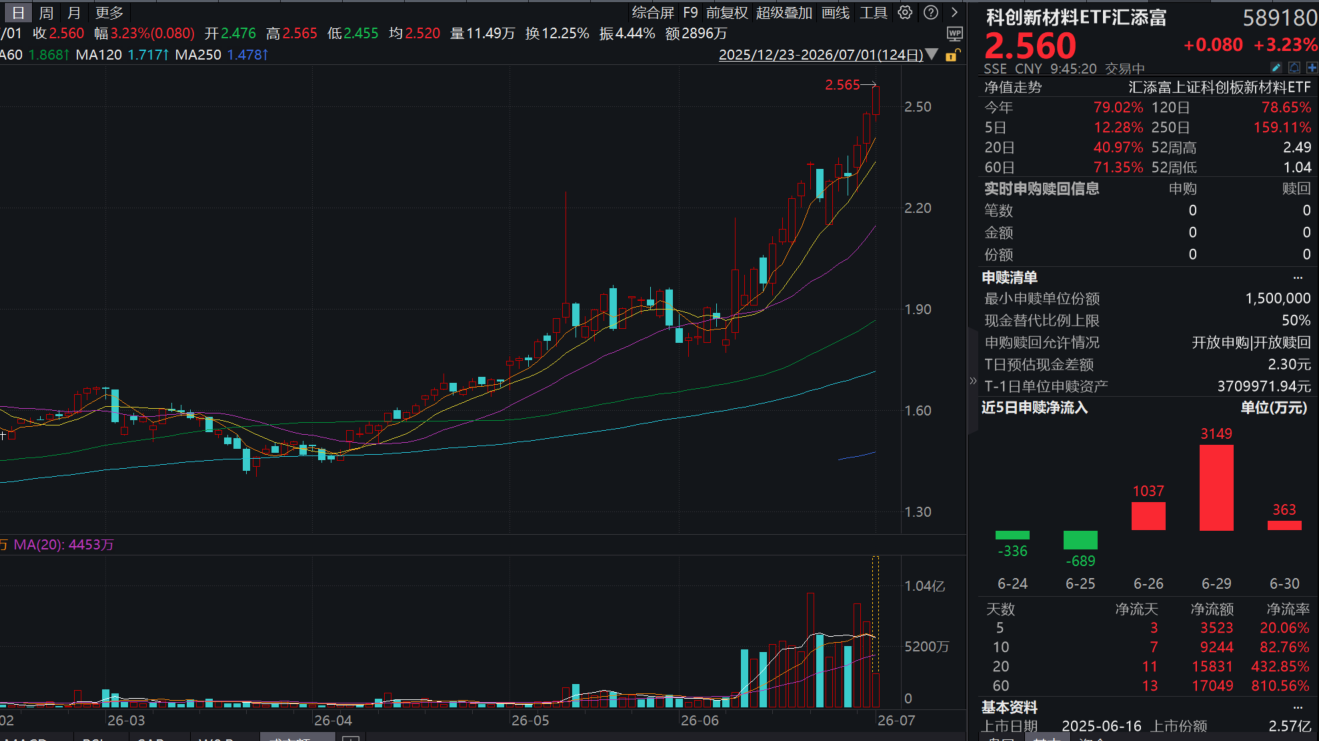Click the bell alert icon
This screenshot has height=741, width=1319.
[x=1294, y=68]
